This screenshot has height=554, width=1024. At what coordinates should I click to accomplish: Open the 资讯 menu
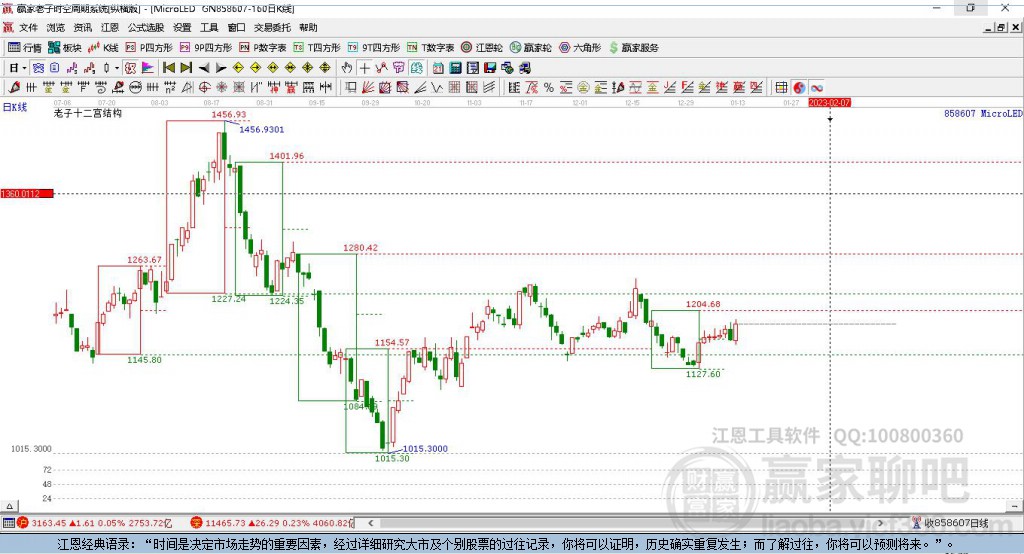(82, 27)
